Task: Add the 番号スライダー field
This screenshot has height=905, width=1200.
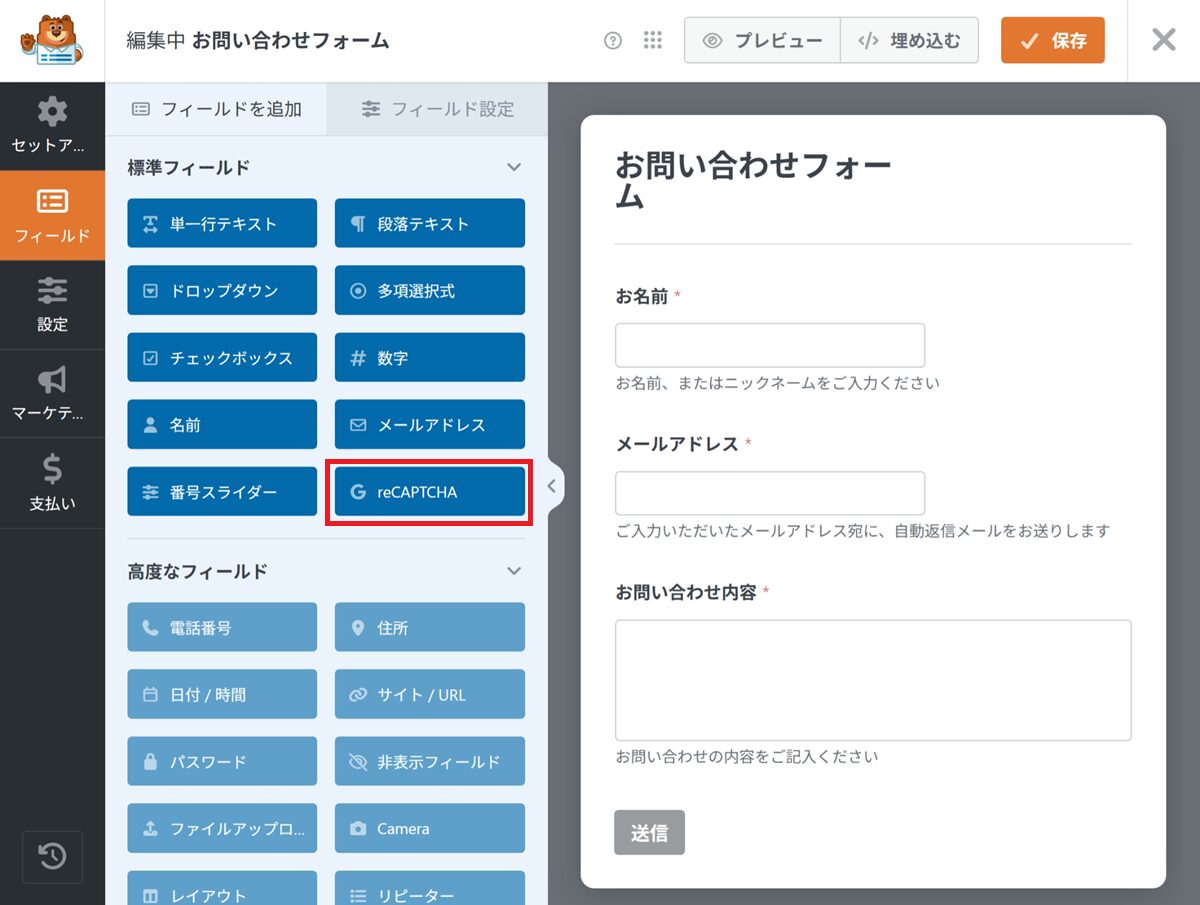Action: coord(222,492)
